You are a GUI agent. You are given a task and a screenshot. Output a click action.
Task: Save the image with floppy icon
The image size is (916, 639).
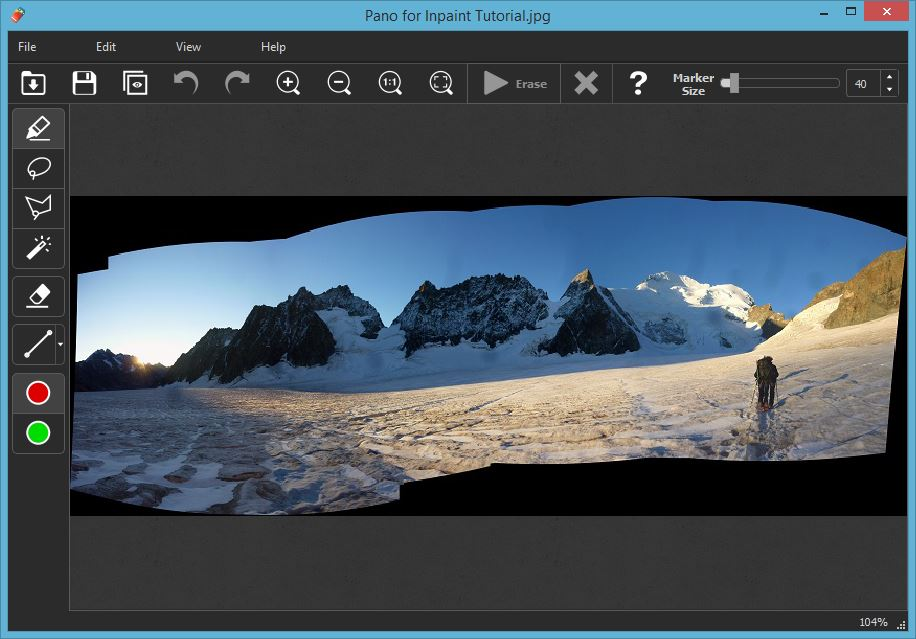click(x=84, y=83)
